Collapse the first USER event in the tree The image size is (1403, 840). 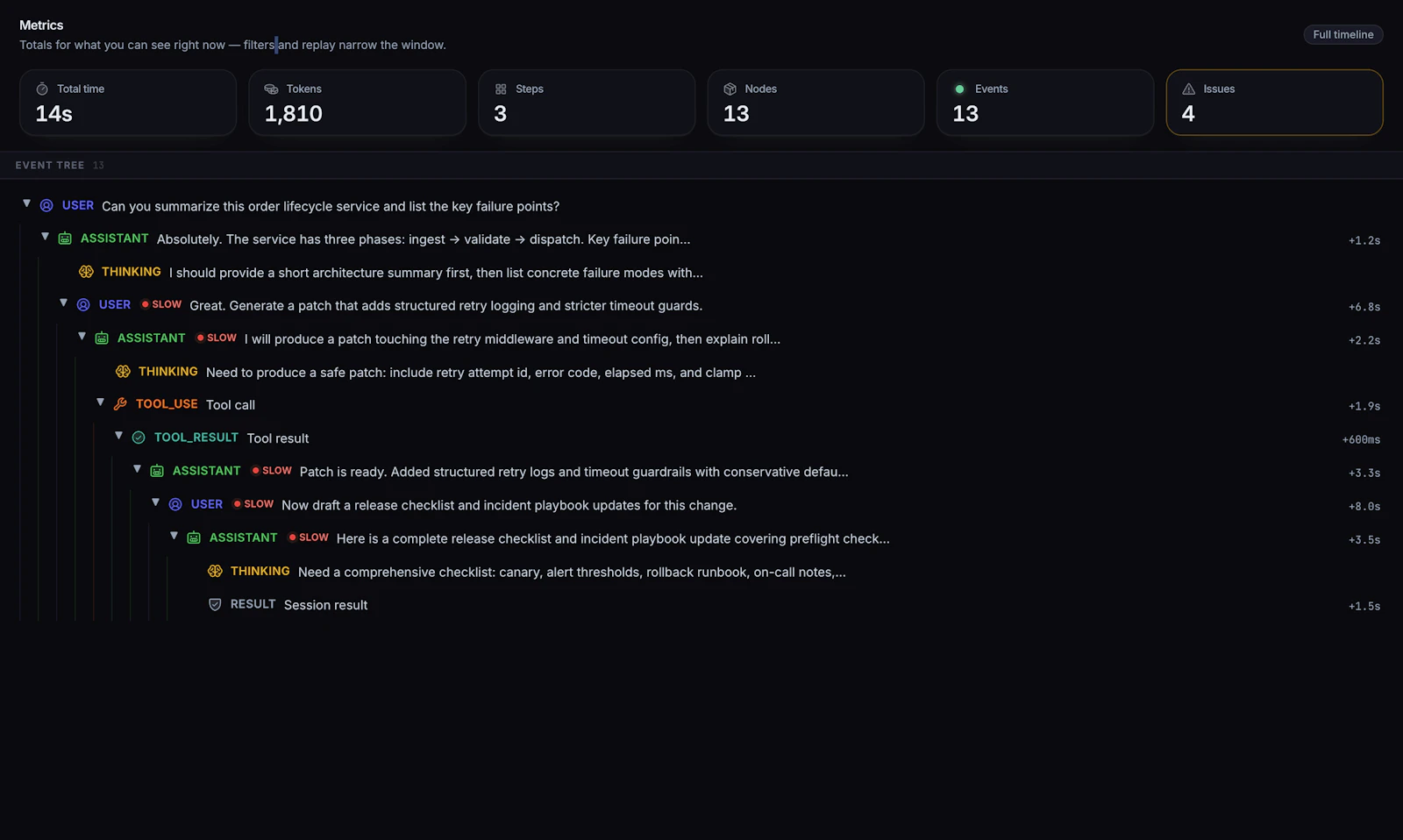[x=25, y=203]
